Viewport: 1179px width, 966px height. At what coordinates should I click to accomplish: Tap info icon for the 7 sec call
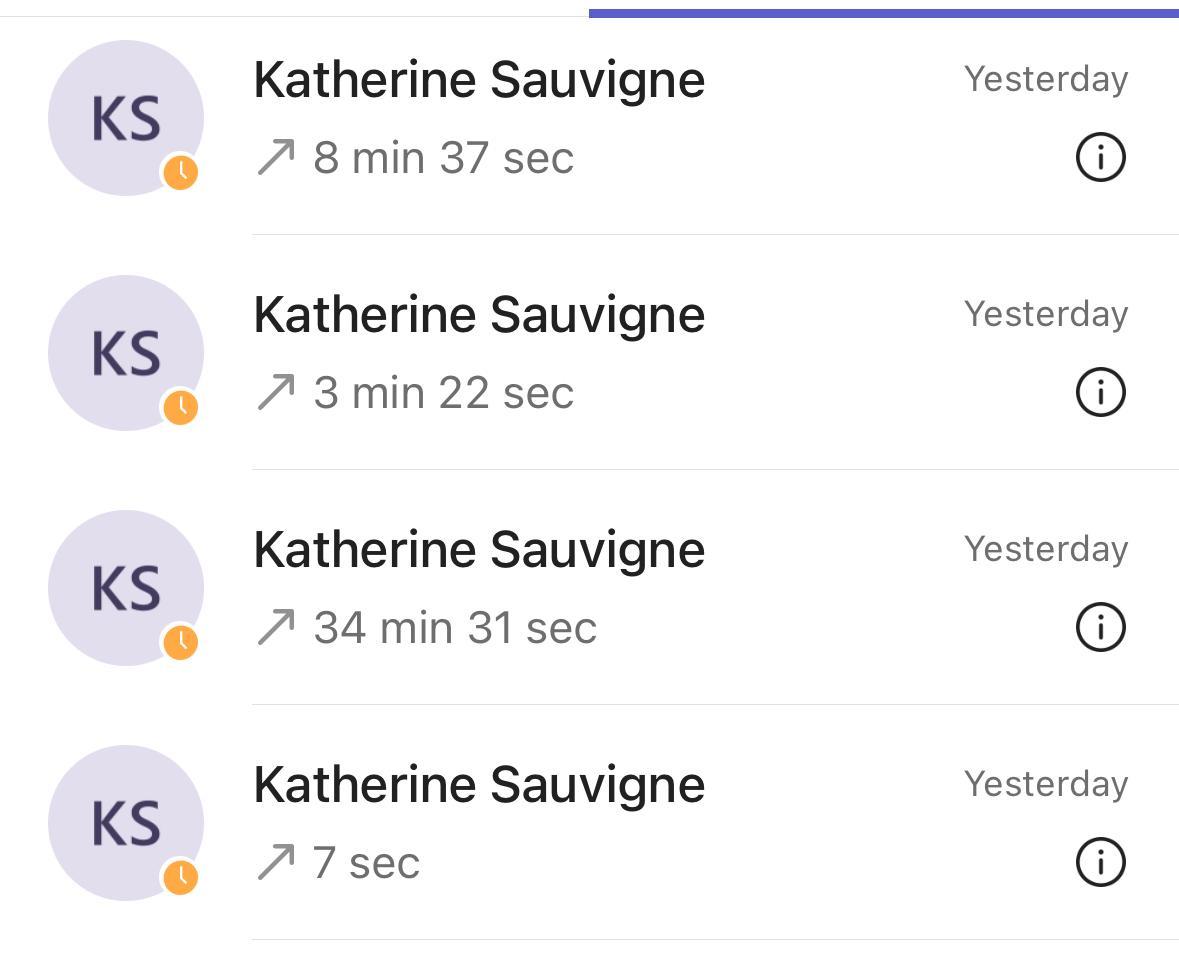coord(1100,862)
